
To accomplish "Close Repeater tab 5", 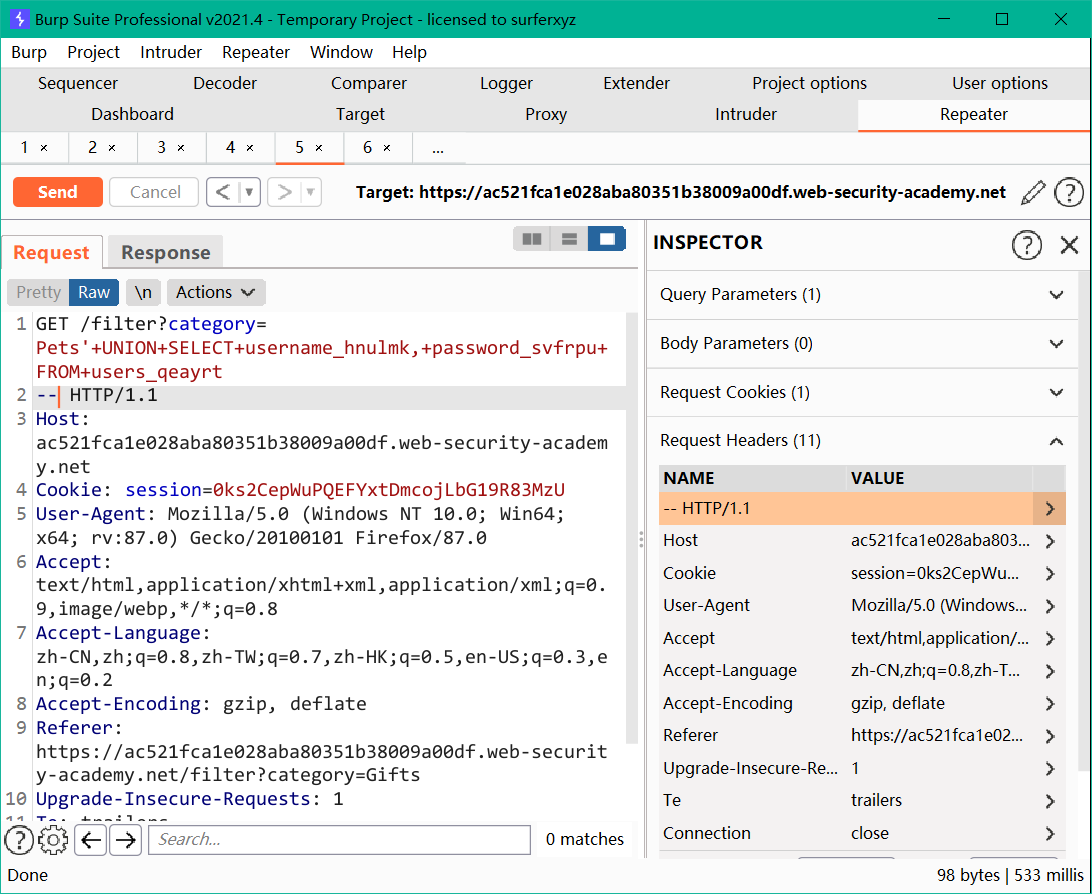I will coord(318,148).
